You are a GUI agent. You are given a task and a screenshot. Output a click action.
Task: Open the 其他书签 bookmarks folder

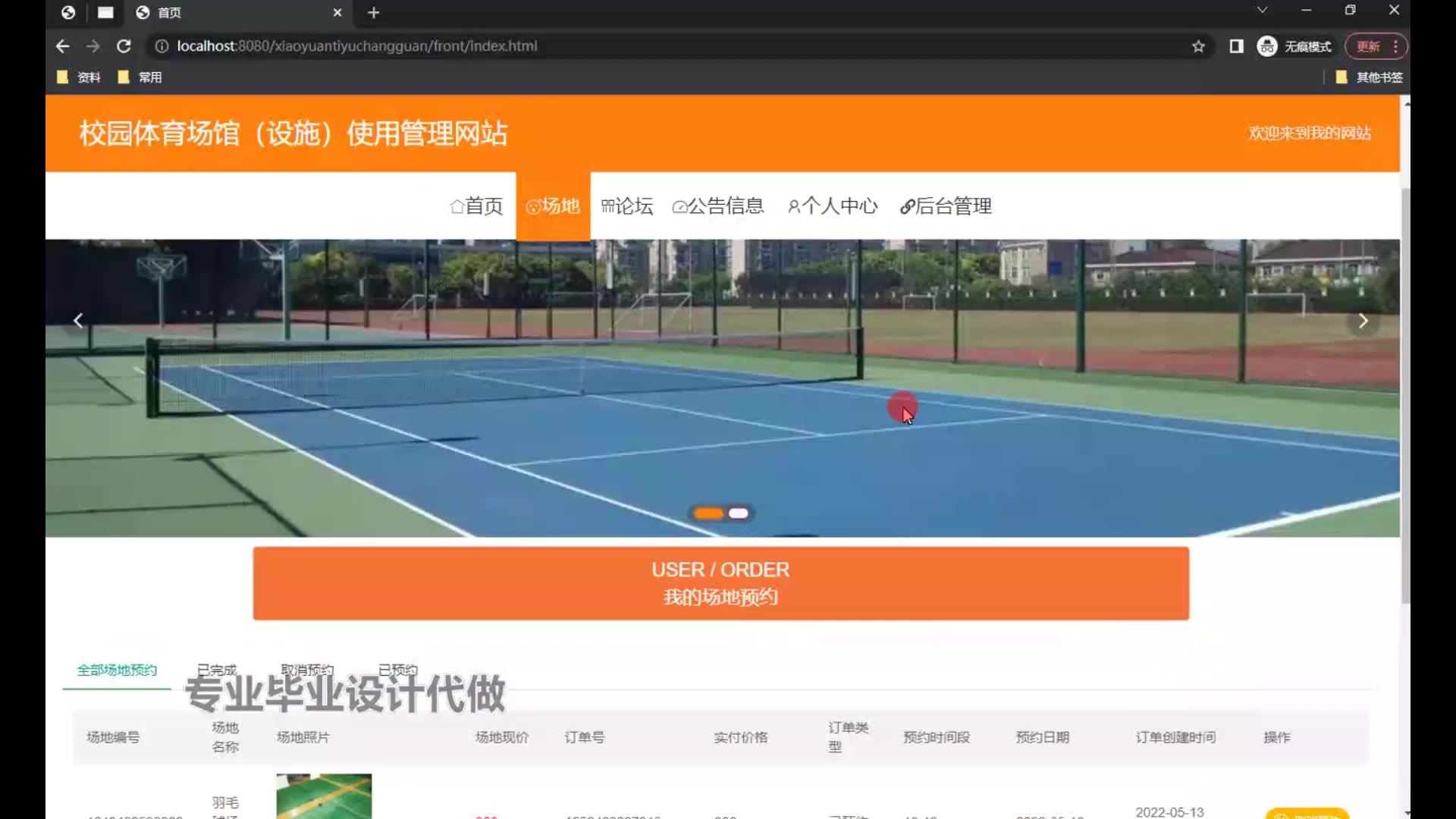pyautogui.click(x=1370, y=77)
